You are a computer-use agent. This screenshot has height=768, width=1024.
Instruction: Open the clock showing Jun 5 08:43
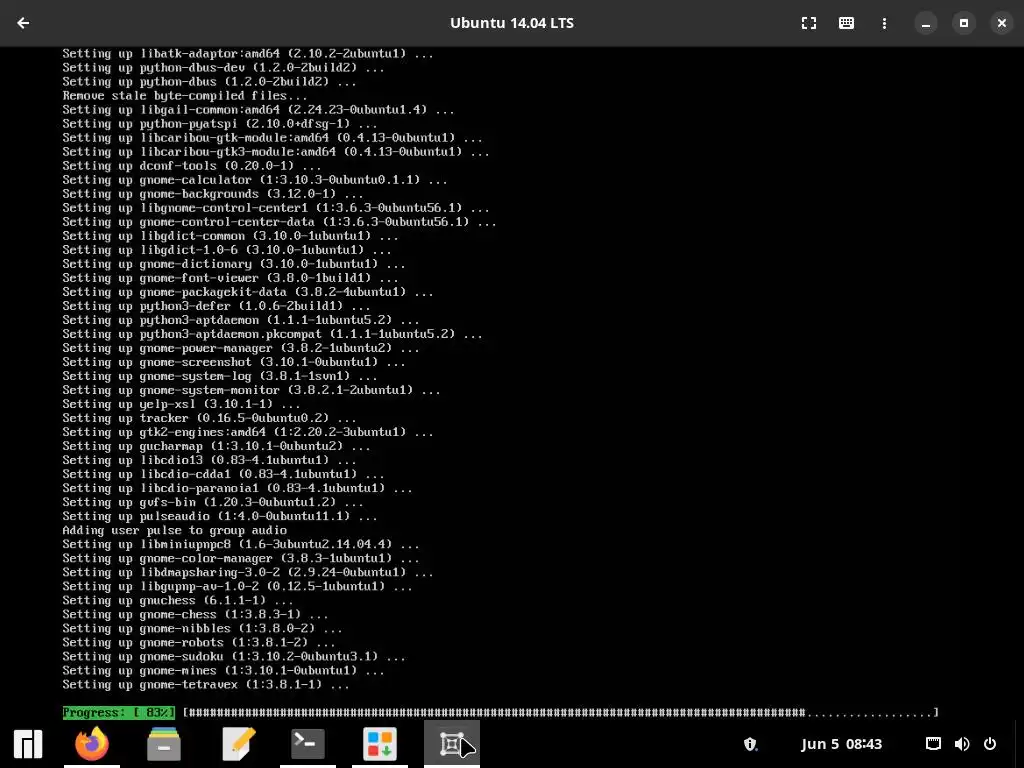842,744
